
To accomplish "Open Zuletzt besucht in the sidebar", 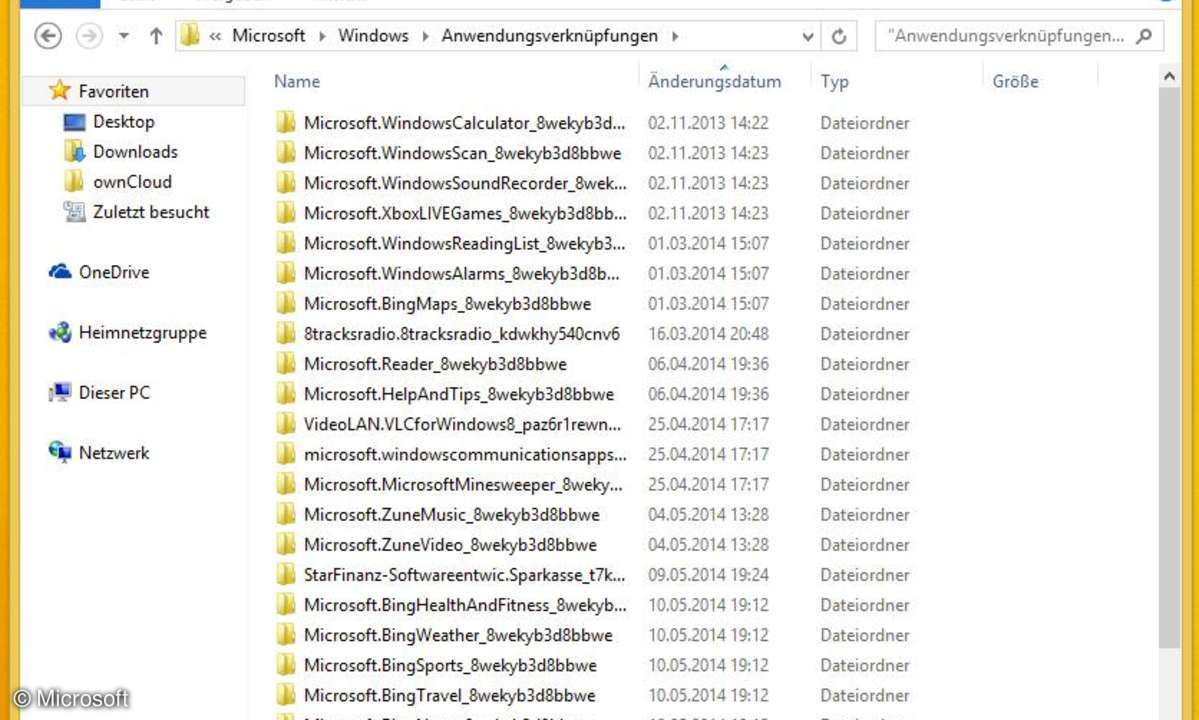I will coord(151,212).
